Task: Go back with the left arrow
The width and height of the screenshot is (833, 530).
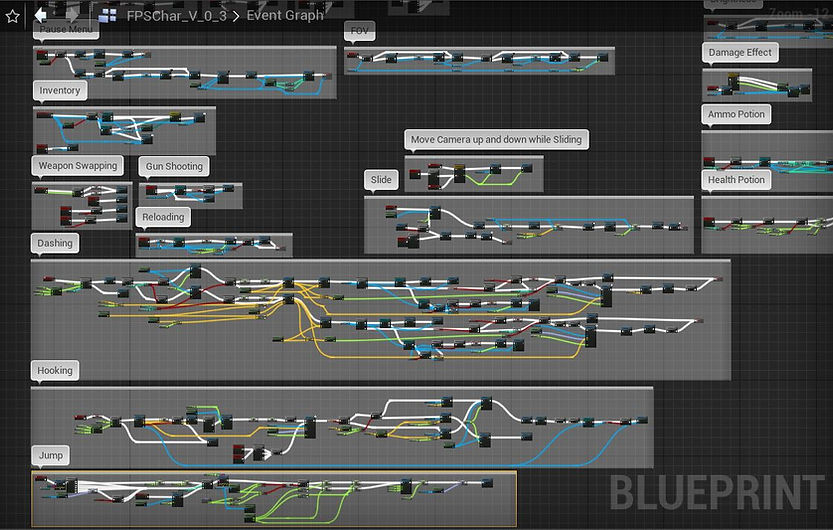Action: (x=41, y=15)
